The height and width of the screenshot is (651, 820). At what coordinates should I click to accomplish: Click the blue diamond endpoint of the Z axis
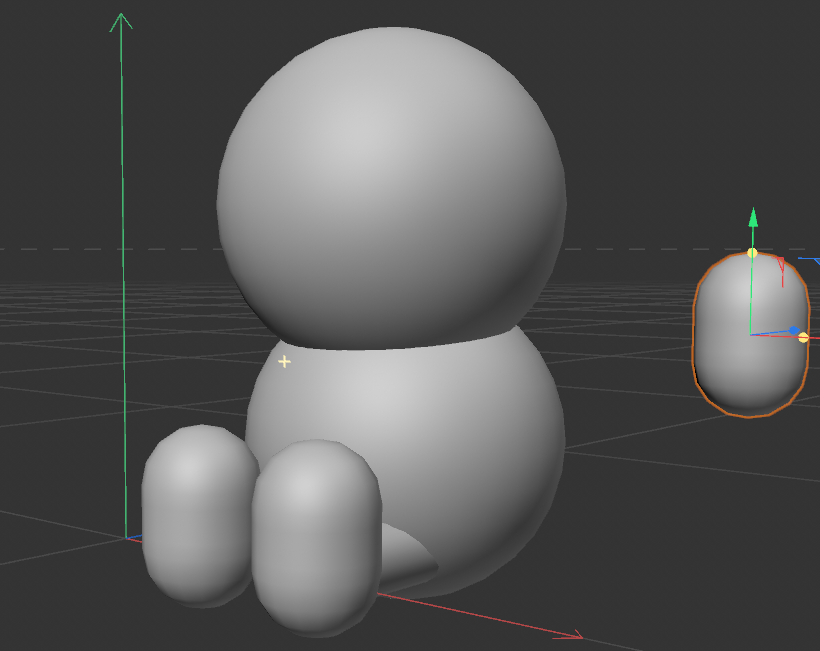(x=795, y=331)
